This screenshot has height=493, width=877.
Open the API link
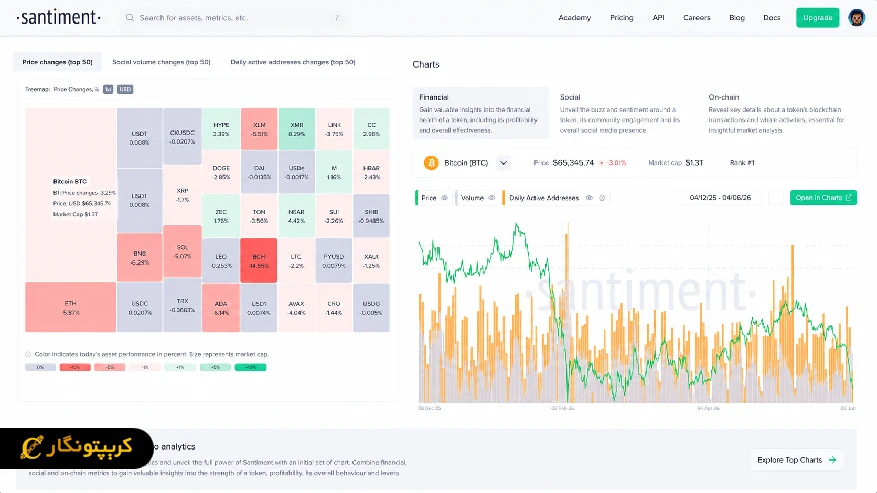(x=658, y=17)
